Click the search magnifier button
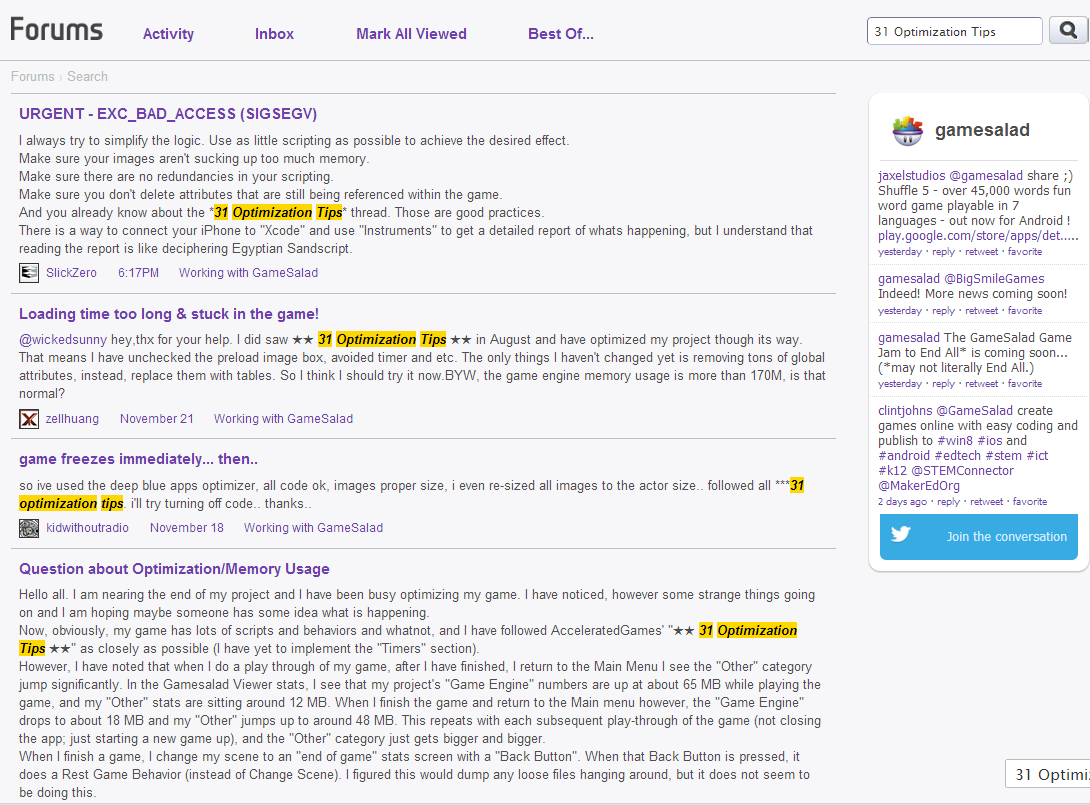This screenshot has height=805, width=1090. 1068,31
